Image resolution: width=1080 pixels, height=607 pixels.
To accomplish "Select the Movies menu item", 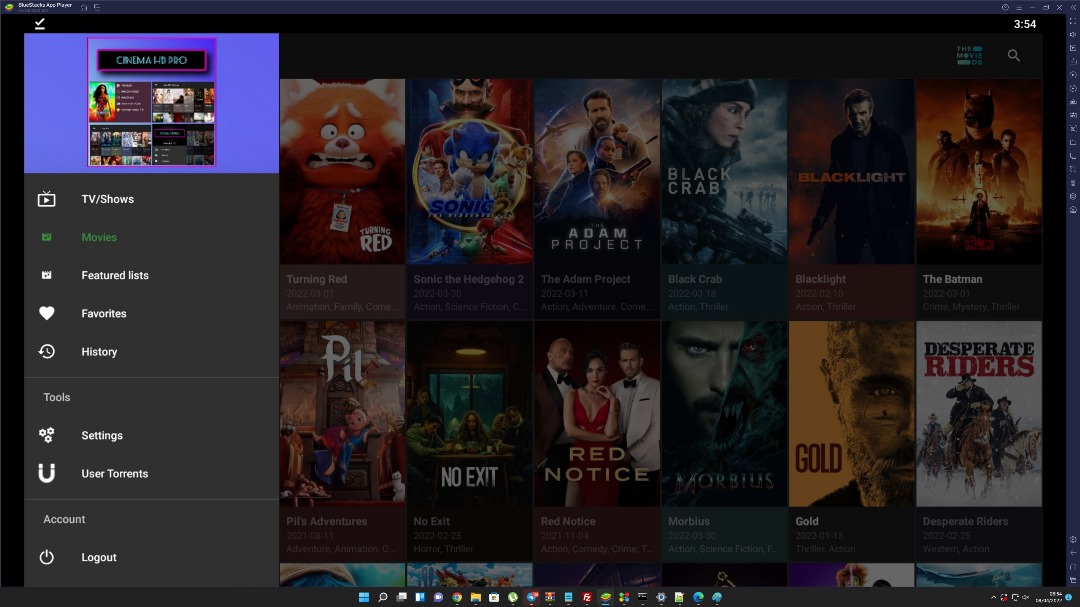I will [99, 237].
